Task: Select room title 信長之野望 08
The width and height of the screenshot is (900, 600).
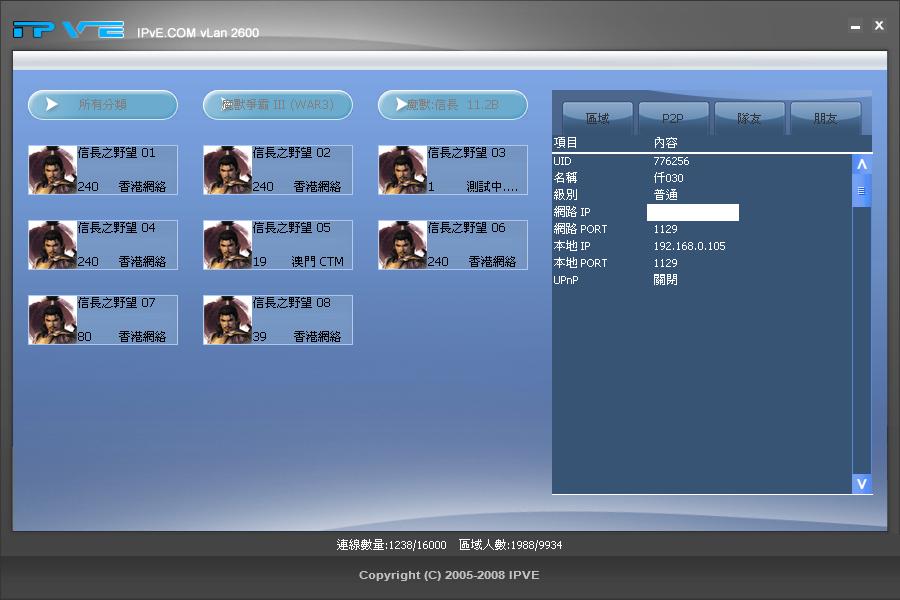Action: click(x=292, y=303)
